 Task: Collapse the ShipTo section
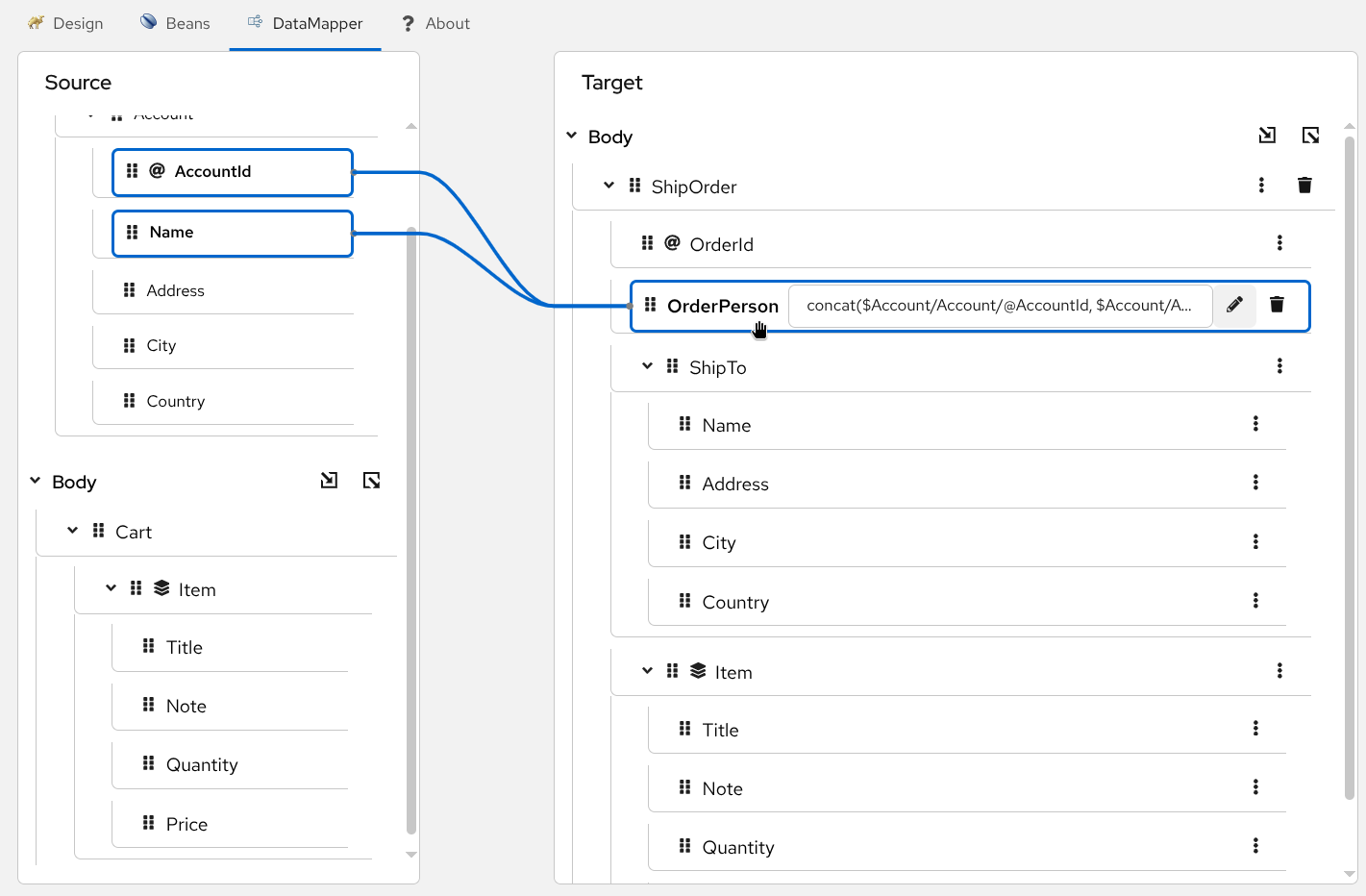click(x=646, y=366)
